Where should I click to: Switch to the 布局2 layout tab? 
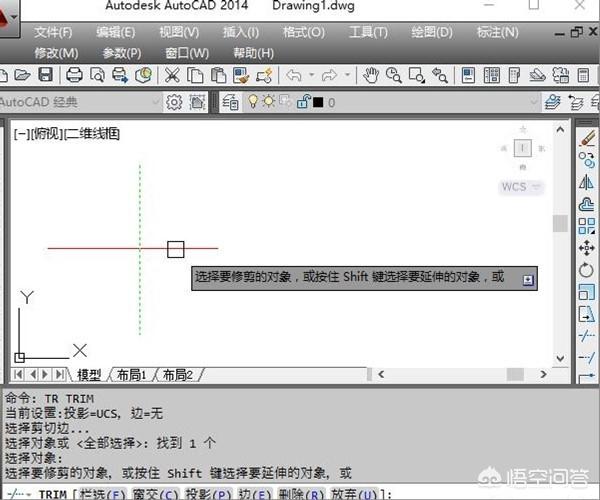pyautogui.click(x=178, y=375)
